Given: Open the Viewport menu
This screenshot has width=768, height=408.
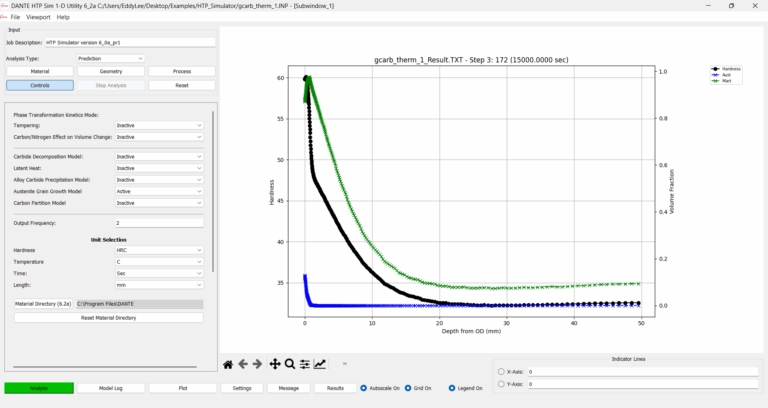Looking at the screenshot, I should (x=38, y=17).
